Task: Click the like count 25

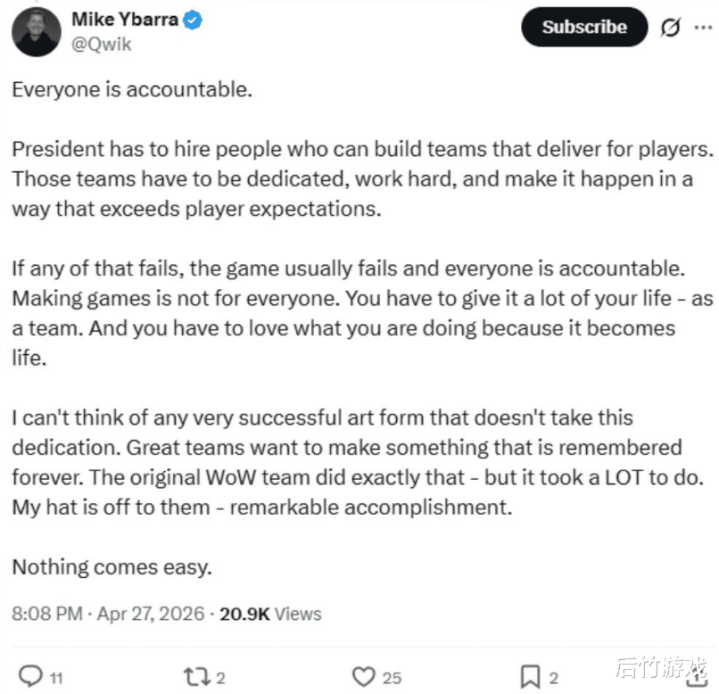Action: (392, 678)
